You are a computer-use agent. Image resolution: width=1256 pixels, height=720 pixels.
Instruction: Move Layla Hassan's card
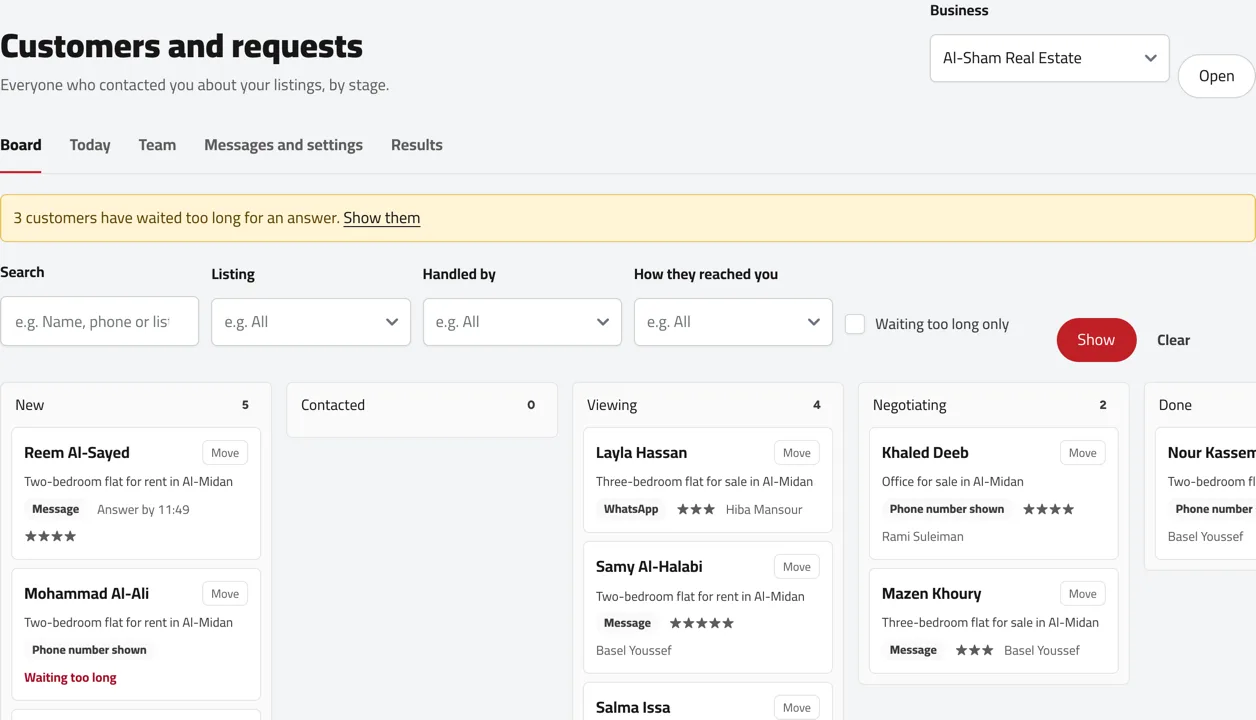tap(797, 453)
